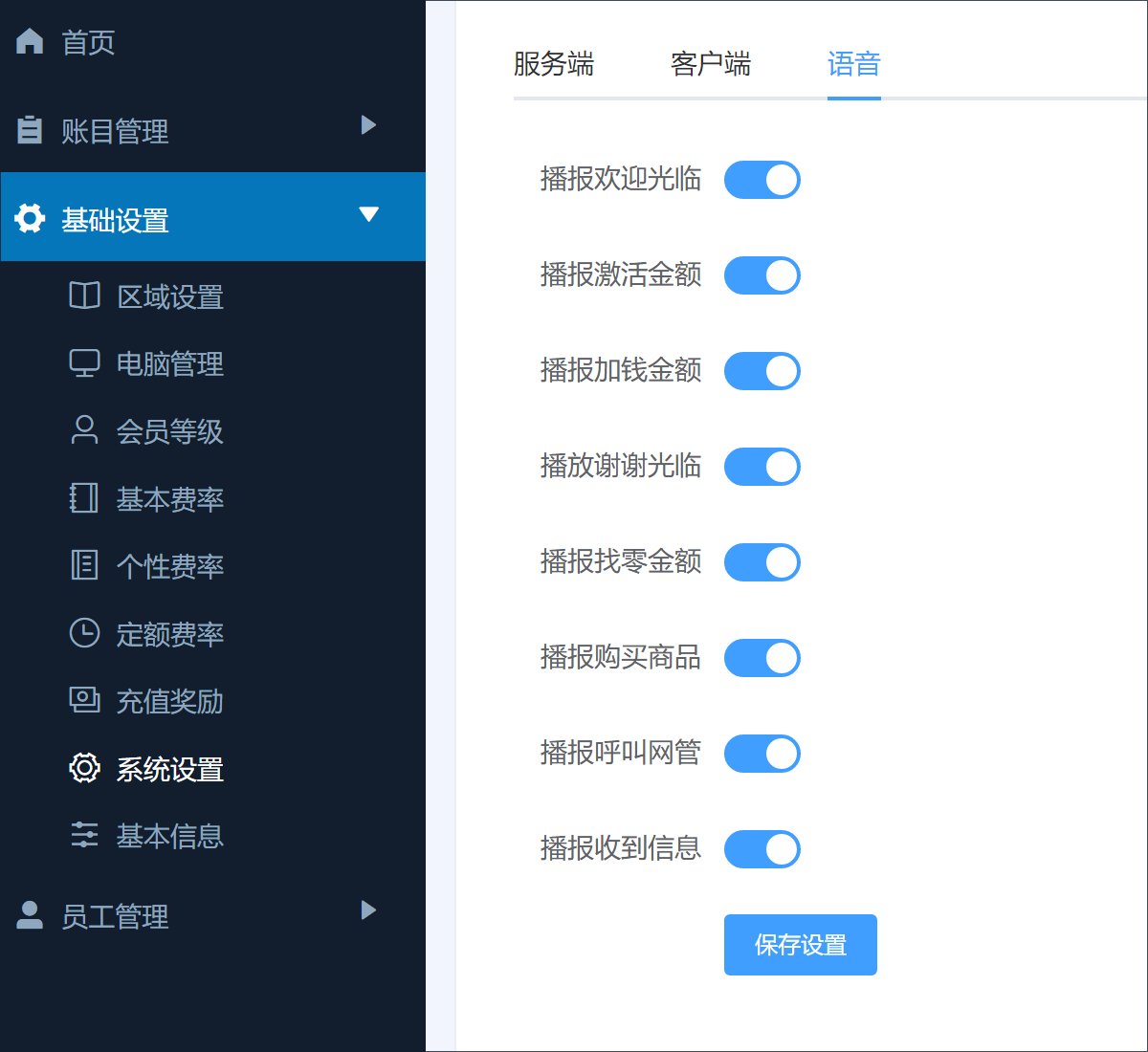Click the document icon for 个性费率

tap(84, 565)
